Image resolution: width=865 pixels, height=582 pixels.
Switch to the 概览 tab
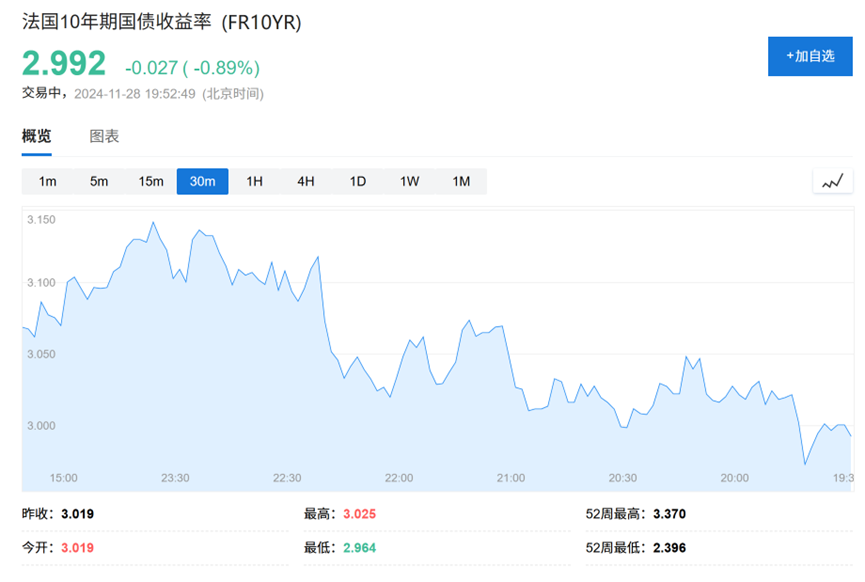tap(36, 136)
